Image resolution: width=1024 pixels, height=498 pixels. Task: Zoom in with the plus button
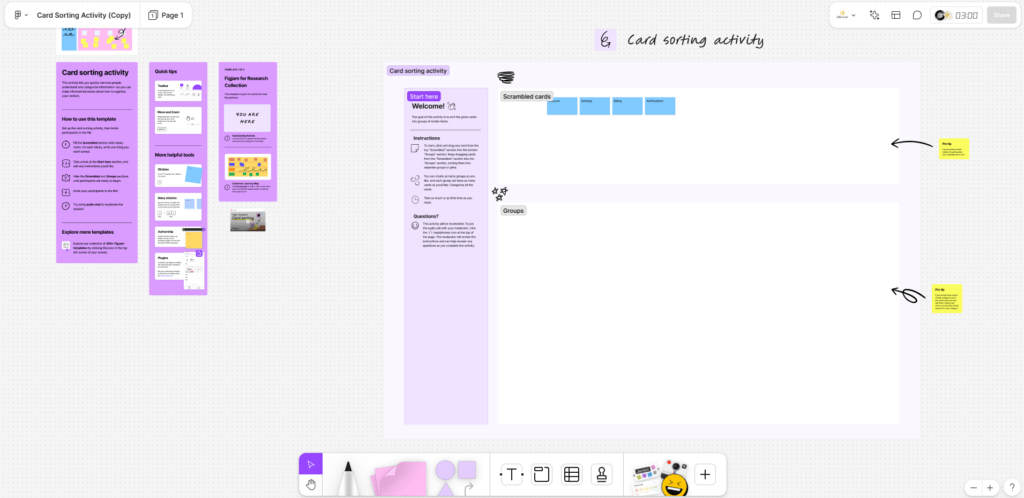[990, 488]
